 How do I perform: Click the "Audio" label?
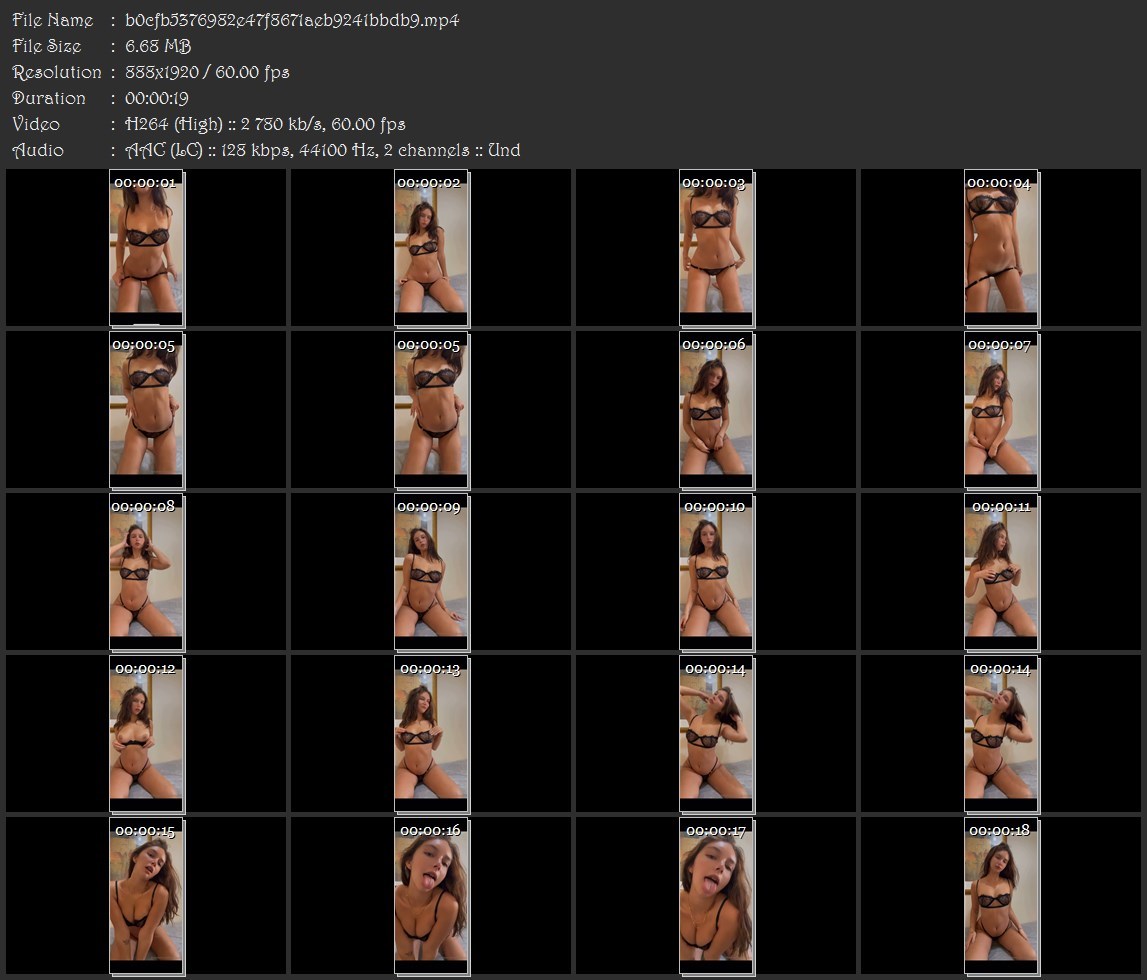click(38, 150)
